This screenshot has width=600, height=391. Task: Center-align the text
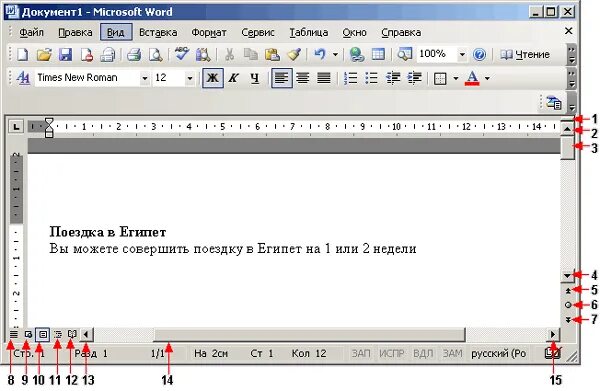[x=303, y=78]
